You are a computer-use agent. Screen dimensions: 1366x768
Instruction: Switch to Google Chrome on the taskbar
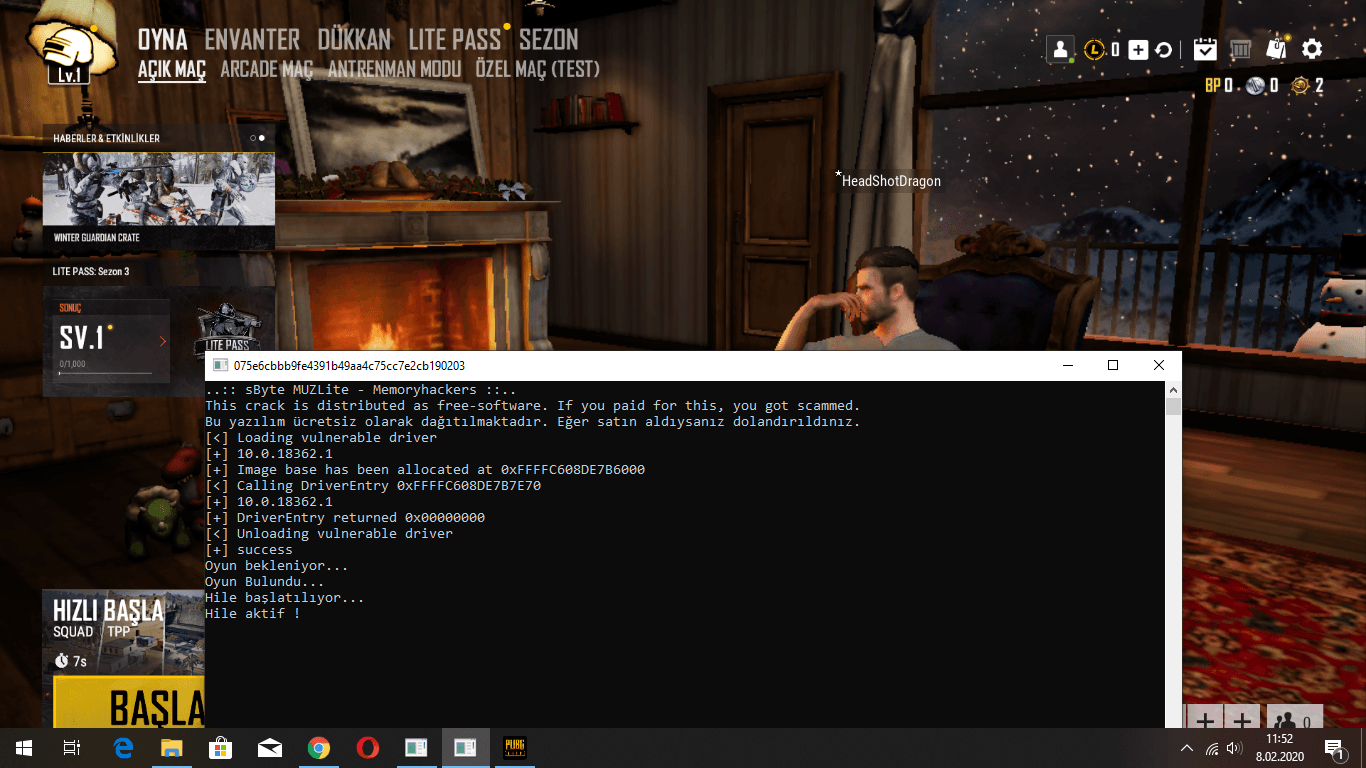[319, 748]
